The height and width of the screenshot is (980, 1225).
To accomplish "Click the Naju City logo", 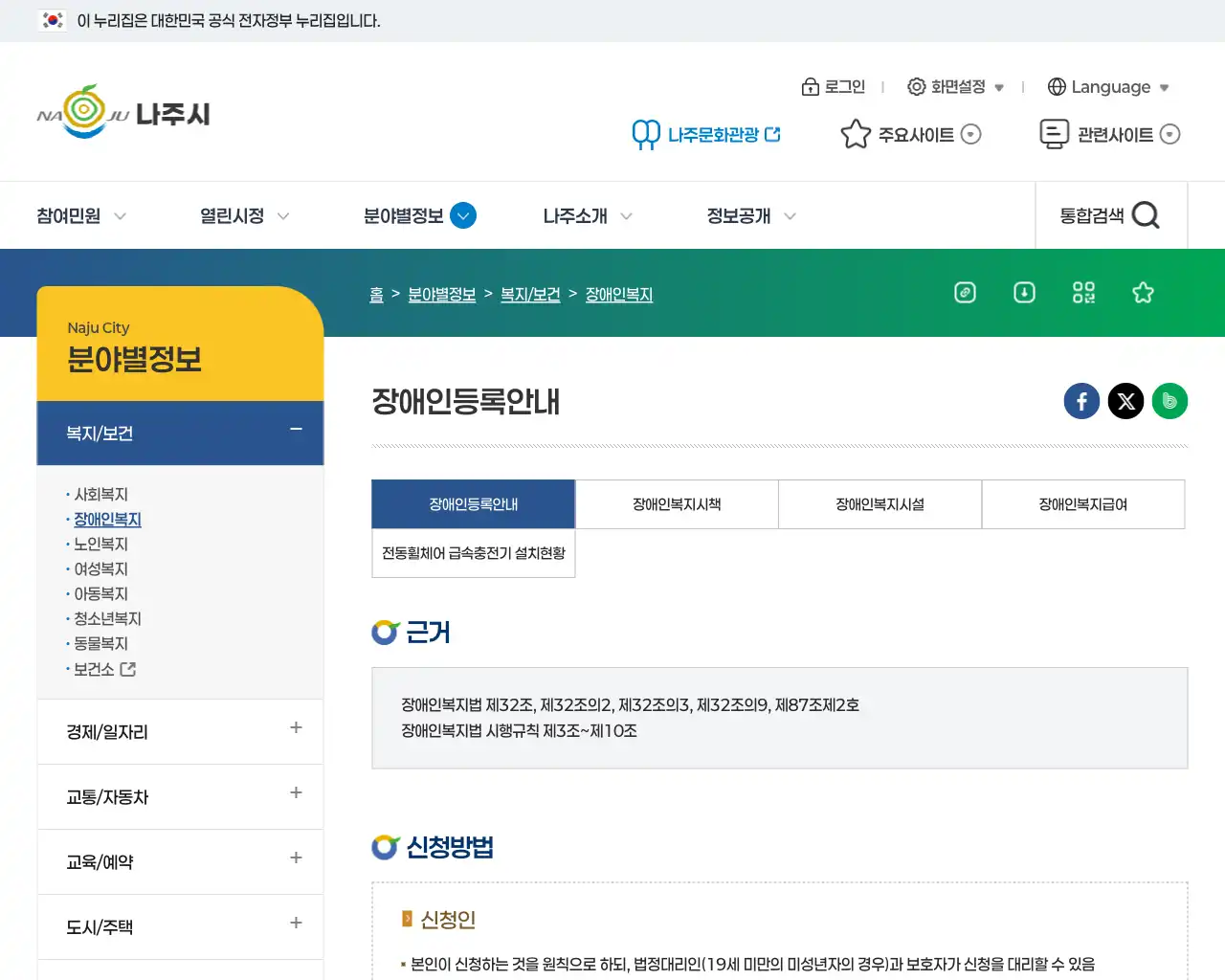I will 122,112.
